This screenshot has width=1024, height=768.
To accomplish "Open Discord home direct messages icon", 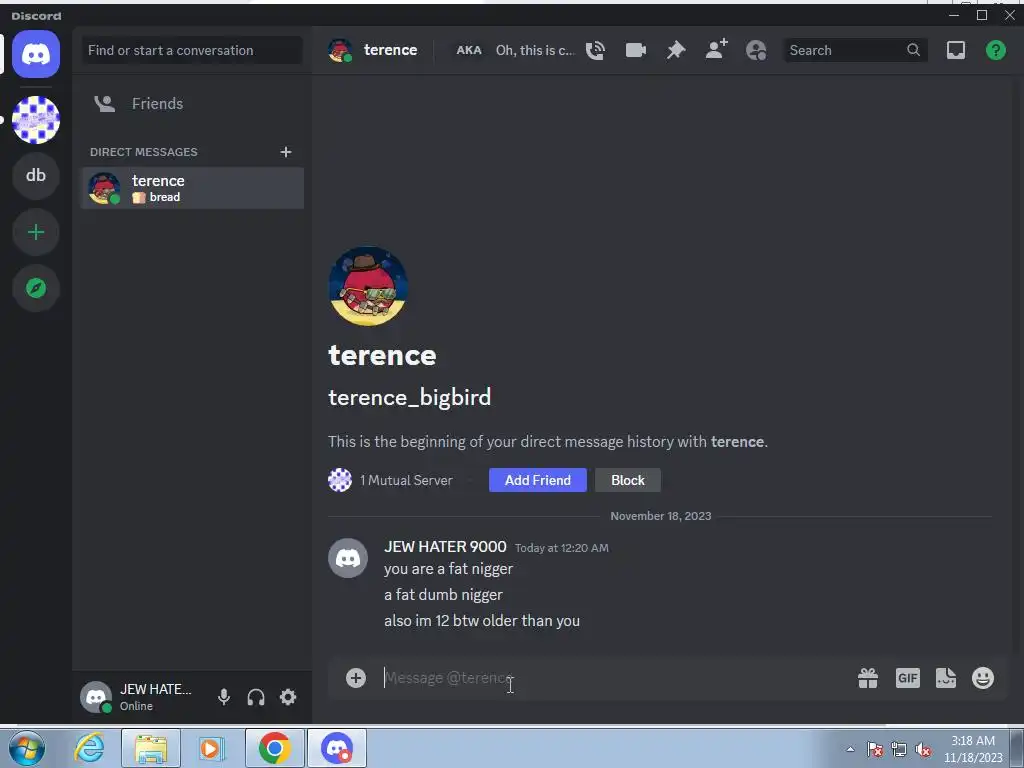I will tap(36, 54).
